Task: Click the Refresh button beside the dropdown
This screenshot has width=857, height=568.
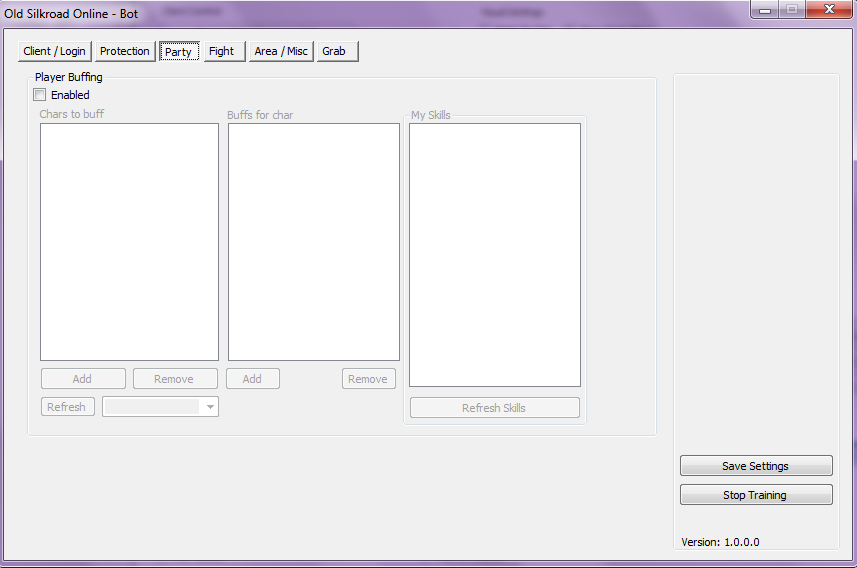Action: click(67, 407)
